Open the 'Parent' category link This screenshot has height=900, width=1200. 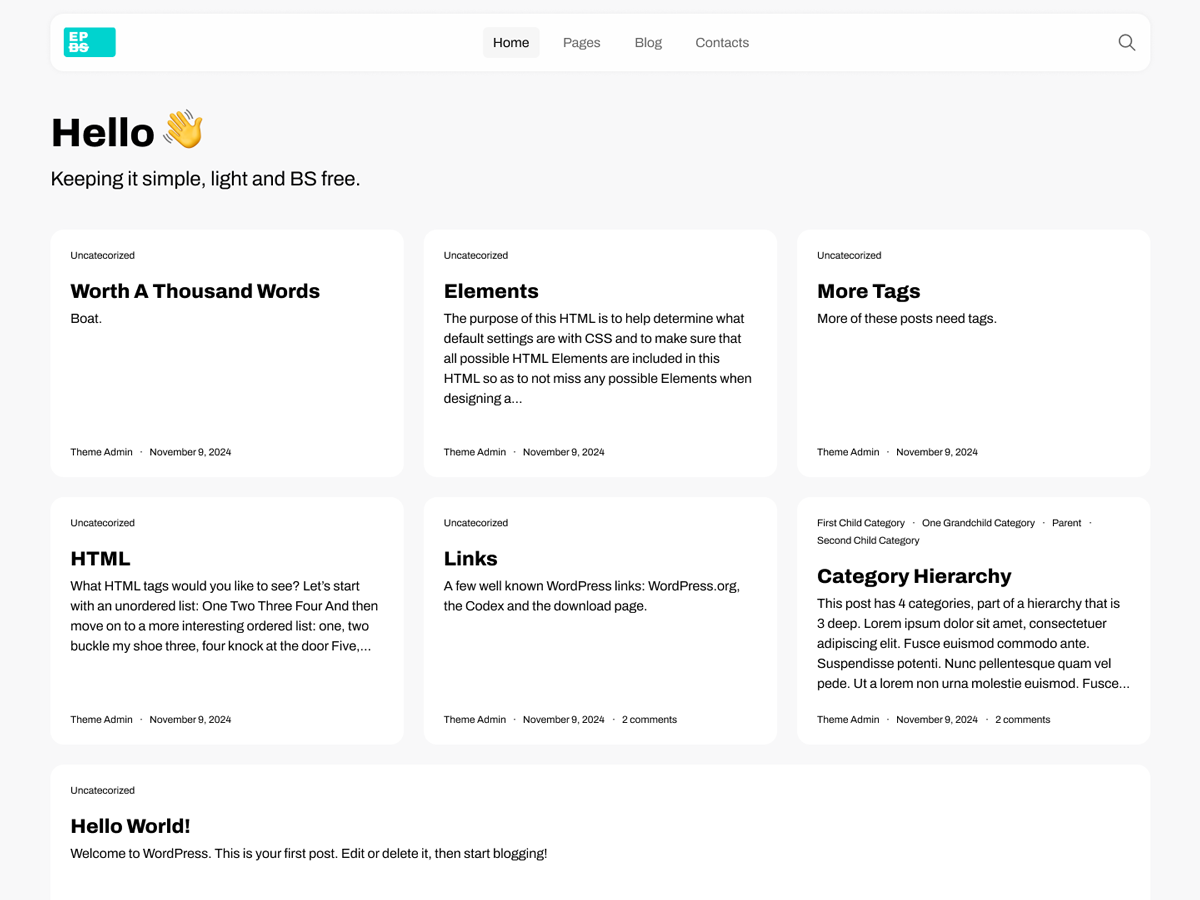(x=1066, y=522)
